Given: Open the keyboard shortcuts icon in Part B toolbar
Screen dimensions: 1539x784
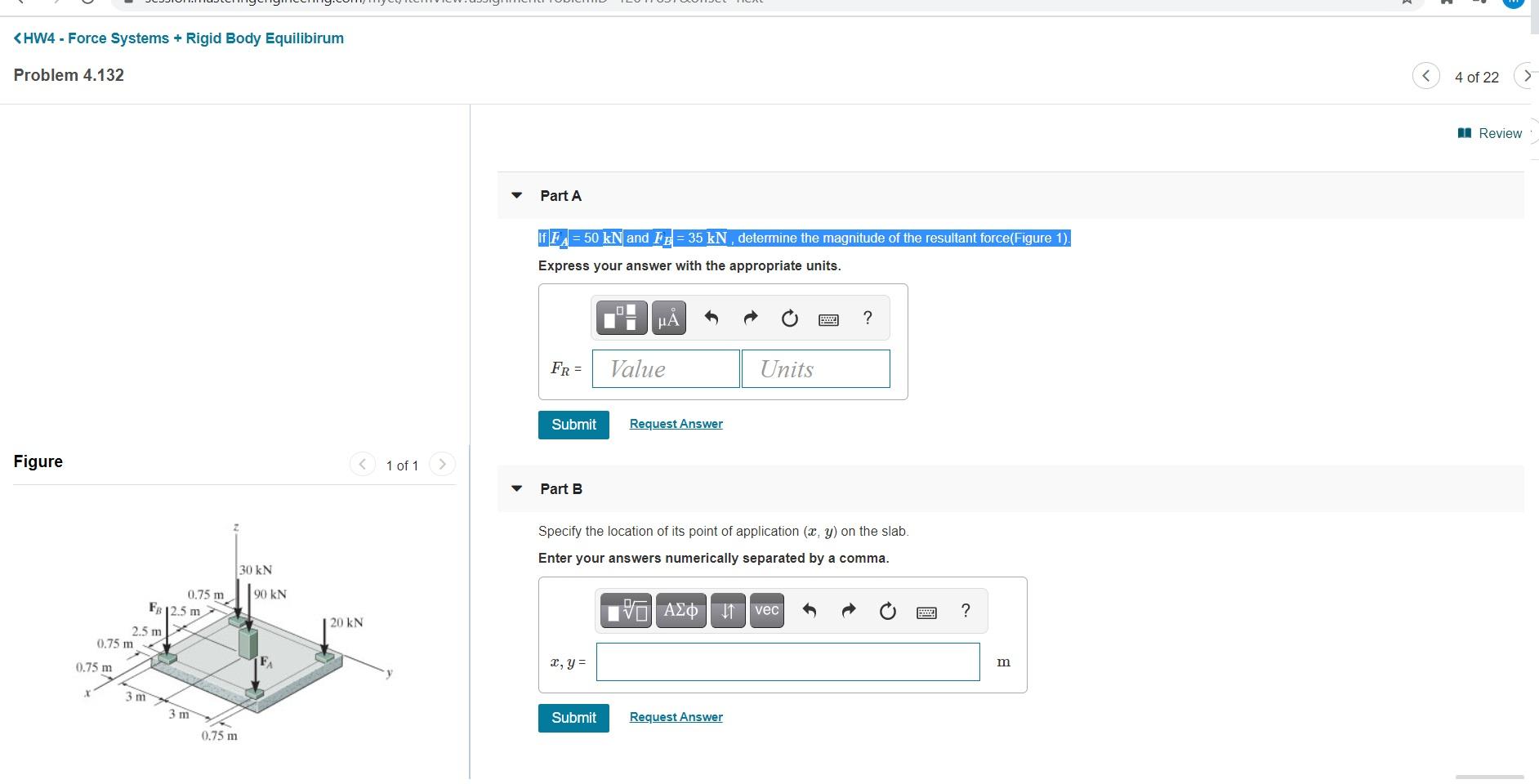Looking at the screenshot, I should pyautogui.click(x=927, y=610).
